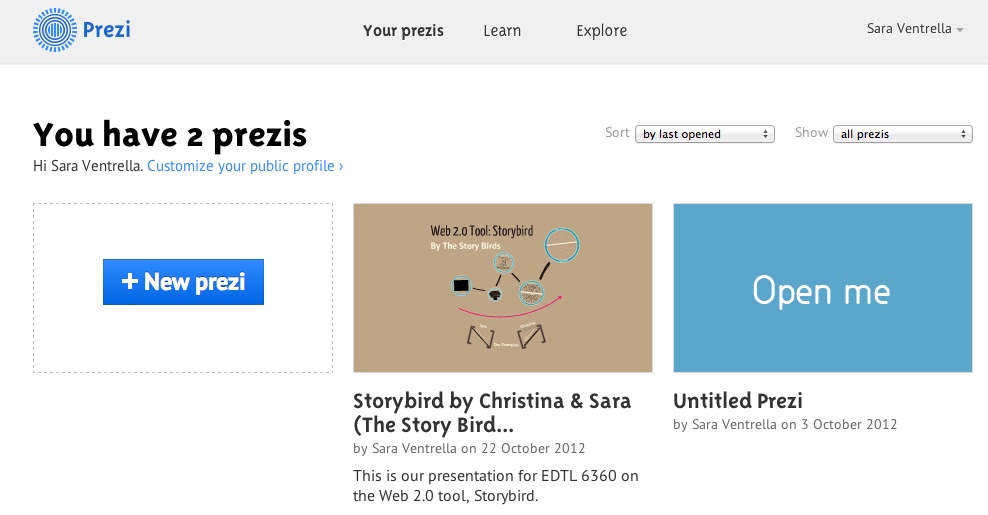This screenshot has height=515, width=988.
Task: Expand the Sara Ventrella account menu
Action: [915, 29]
